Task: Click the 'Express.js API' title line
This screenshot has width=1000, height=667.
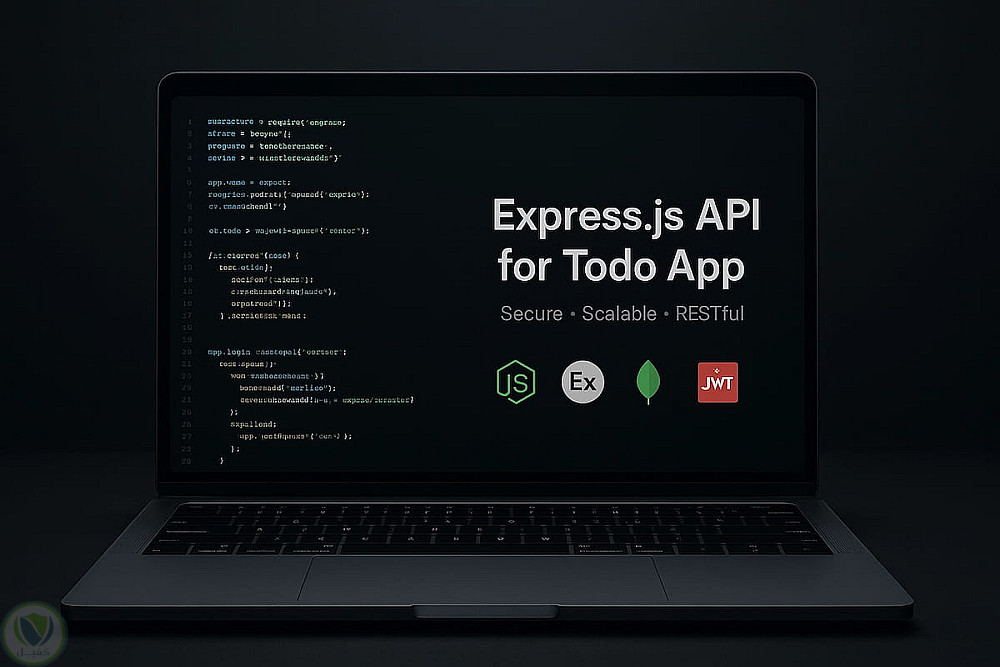Action: [x=626, y=217]
